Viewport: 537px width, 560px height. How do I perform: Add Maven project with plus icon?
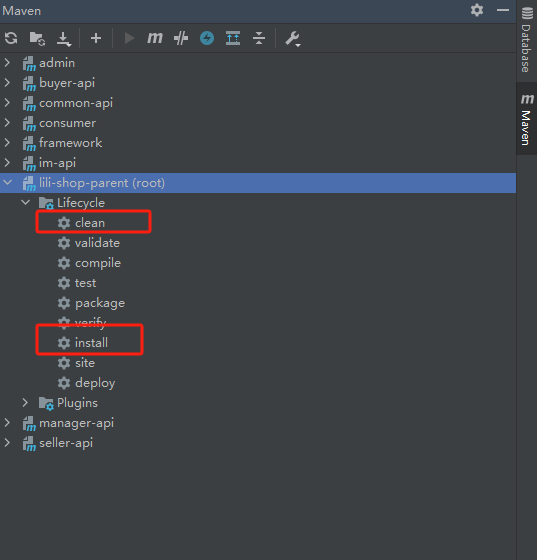(96, 38)
